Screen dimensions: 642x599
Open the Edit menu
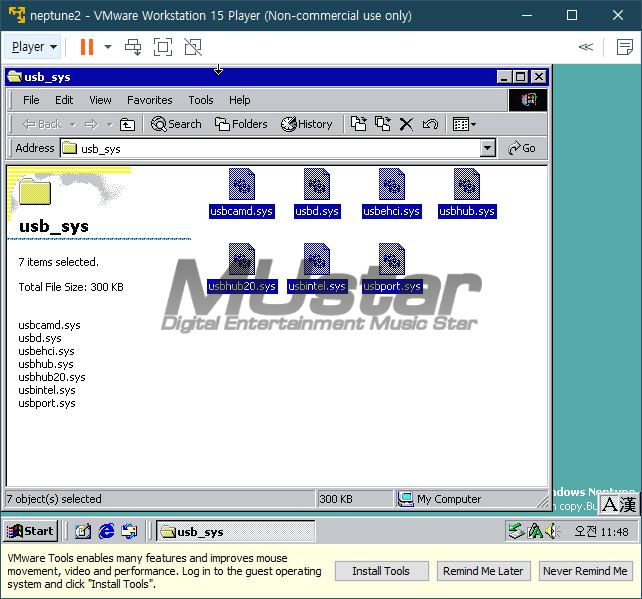64,100
